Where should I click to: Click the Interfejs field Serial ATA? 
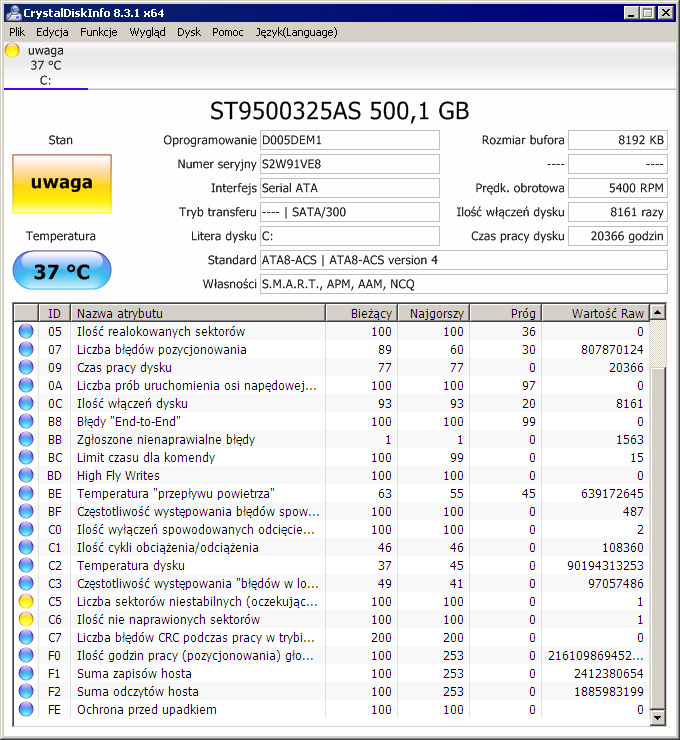point(350,188)
